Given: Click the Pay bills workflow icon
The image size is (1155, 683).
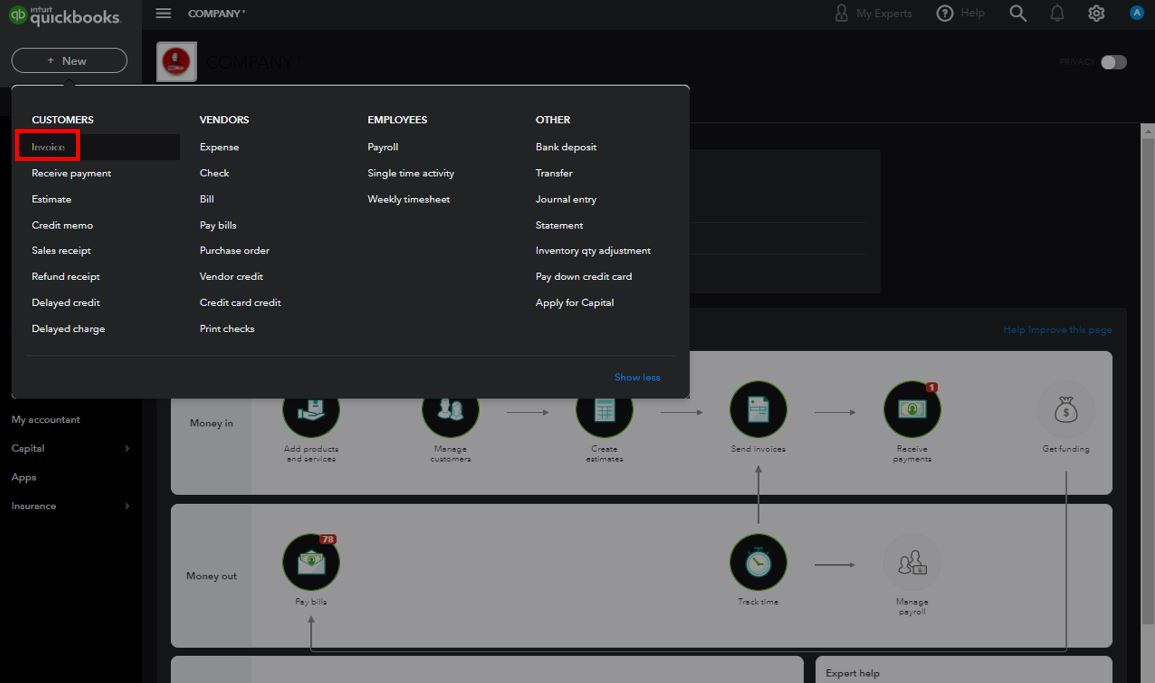Looking at the screenshot, I should pyautogui.click(x=311, y=562).
